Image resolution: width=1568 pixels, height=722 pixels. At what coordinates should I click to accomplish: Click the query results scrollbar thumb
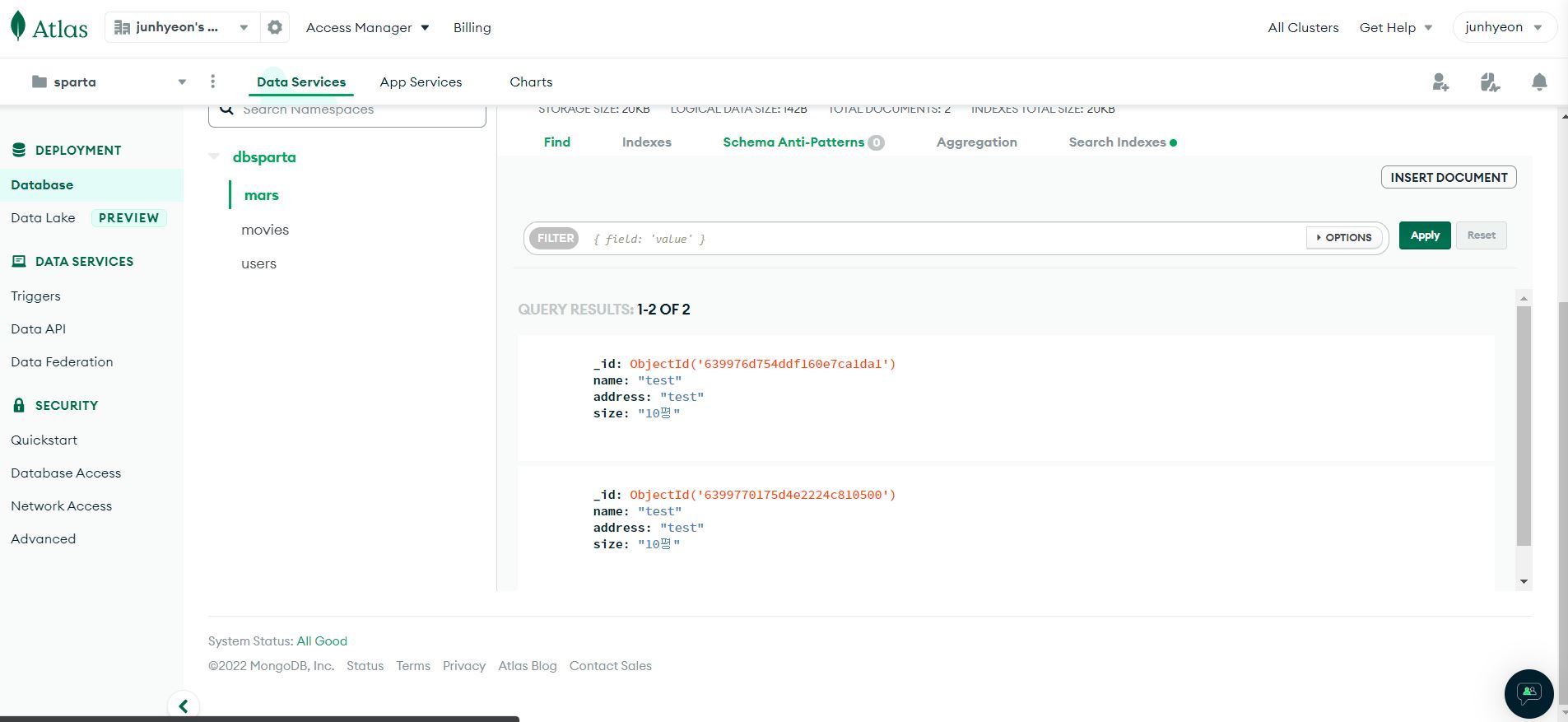tap(1524, 426)
